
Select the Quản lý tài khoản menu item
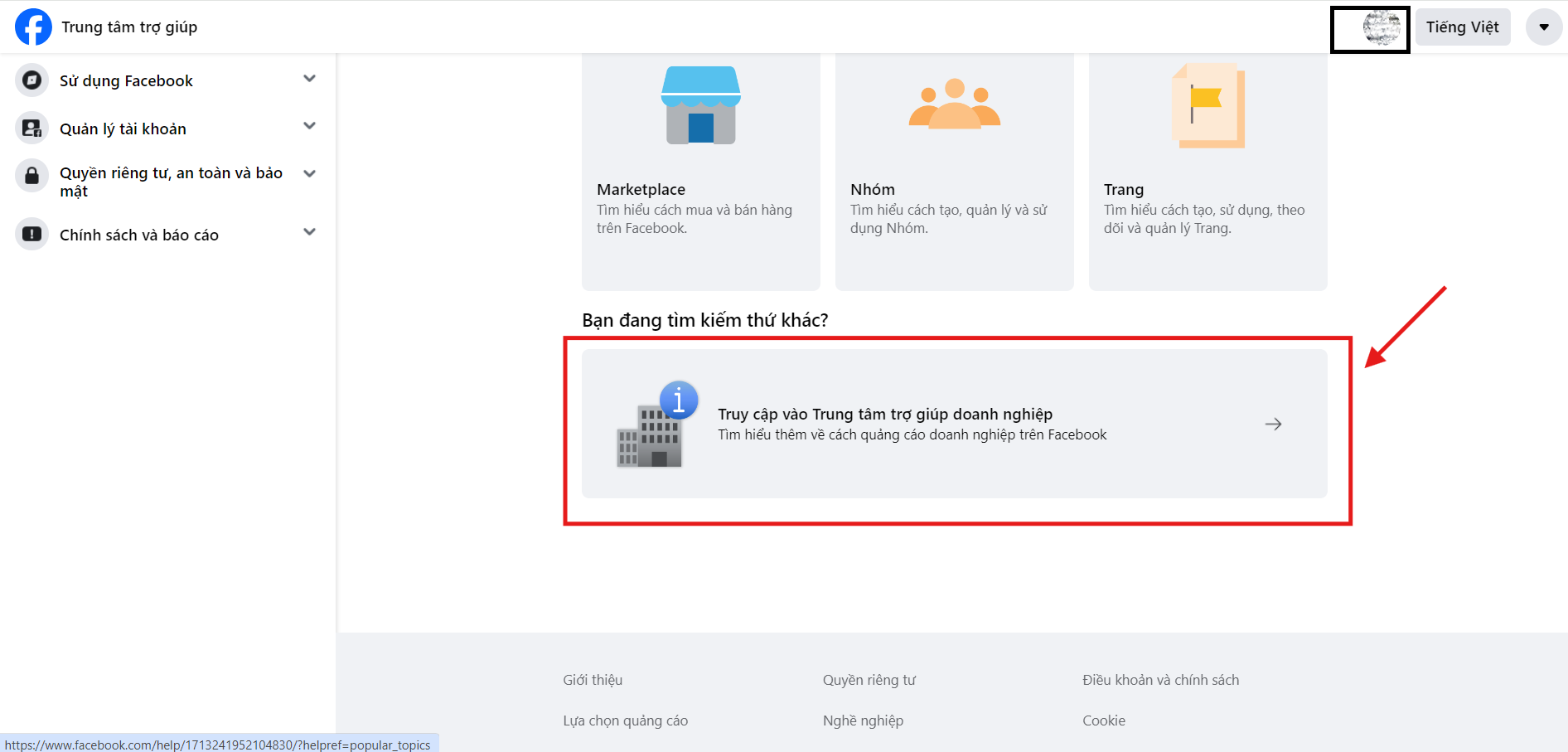[123, 129]
